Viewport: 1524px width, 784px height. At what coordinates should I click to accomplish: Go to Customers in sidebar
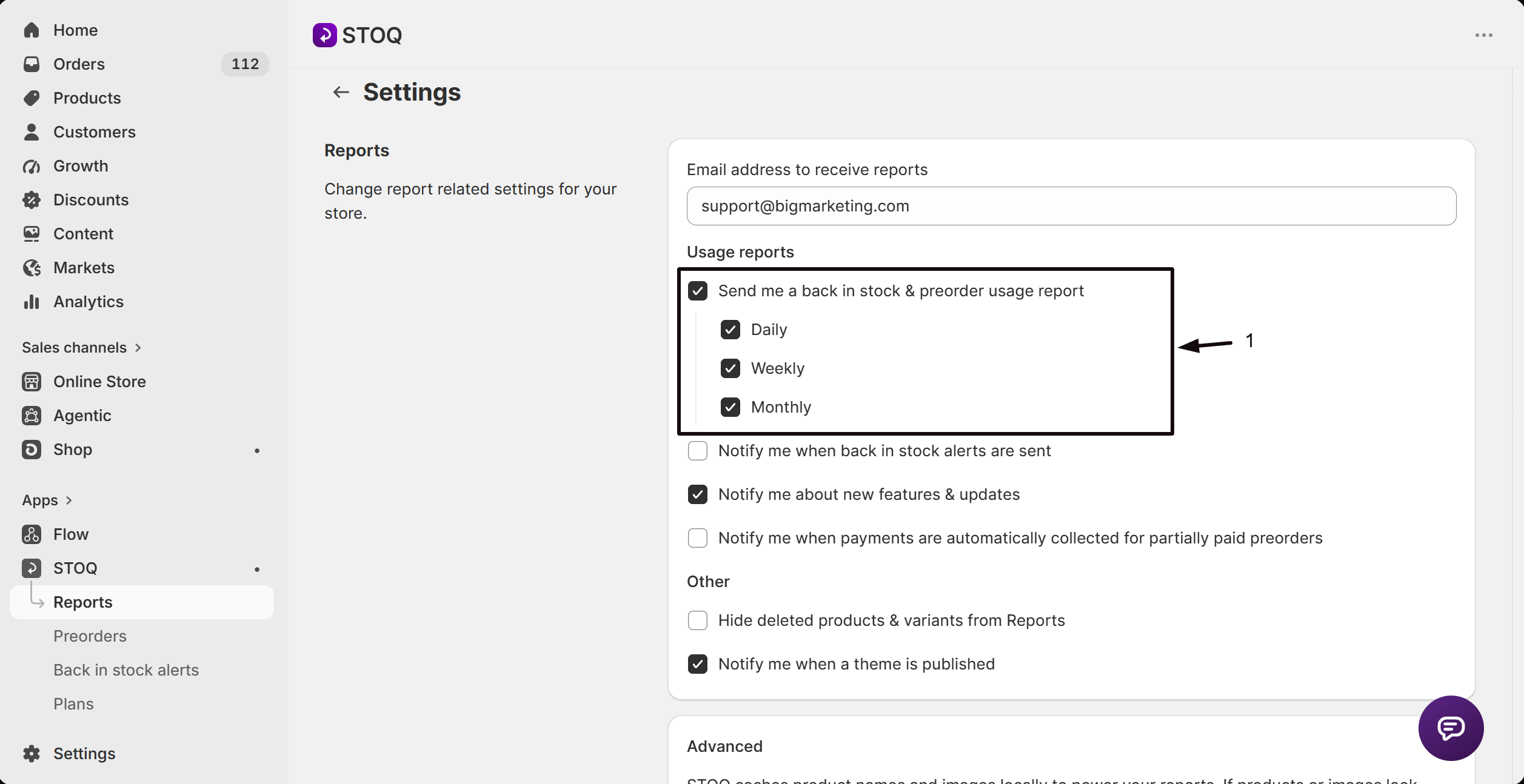pos(142,132)
